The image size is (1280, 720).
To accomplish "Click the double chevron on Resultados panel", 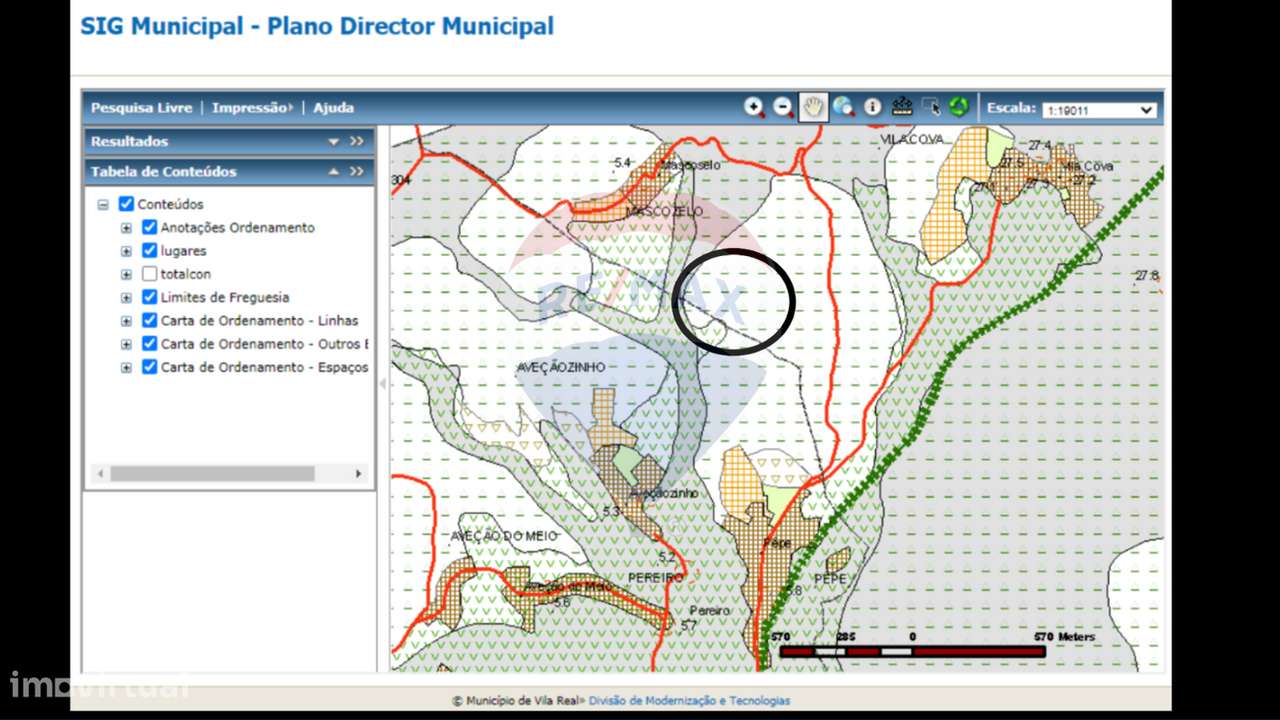I will coord(357,142).
